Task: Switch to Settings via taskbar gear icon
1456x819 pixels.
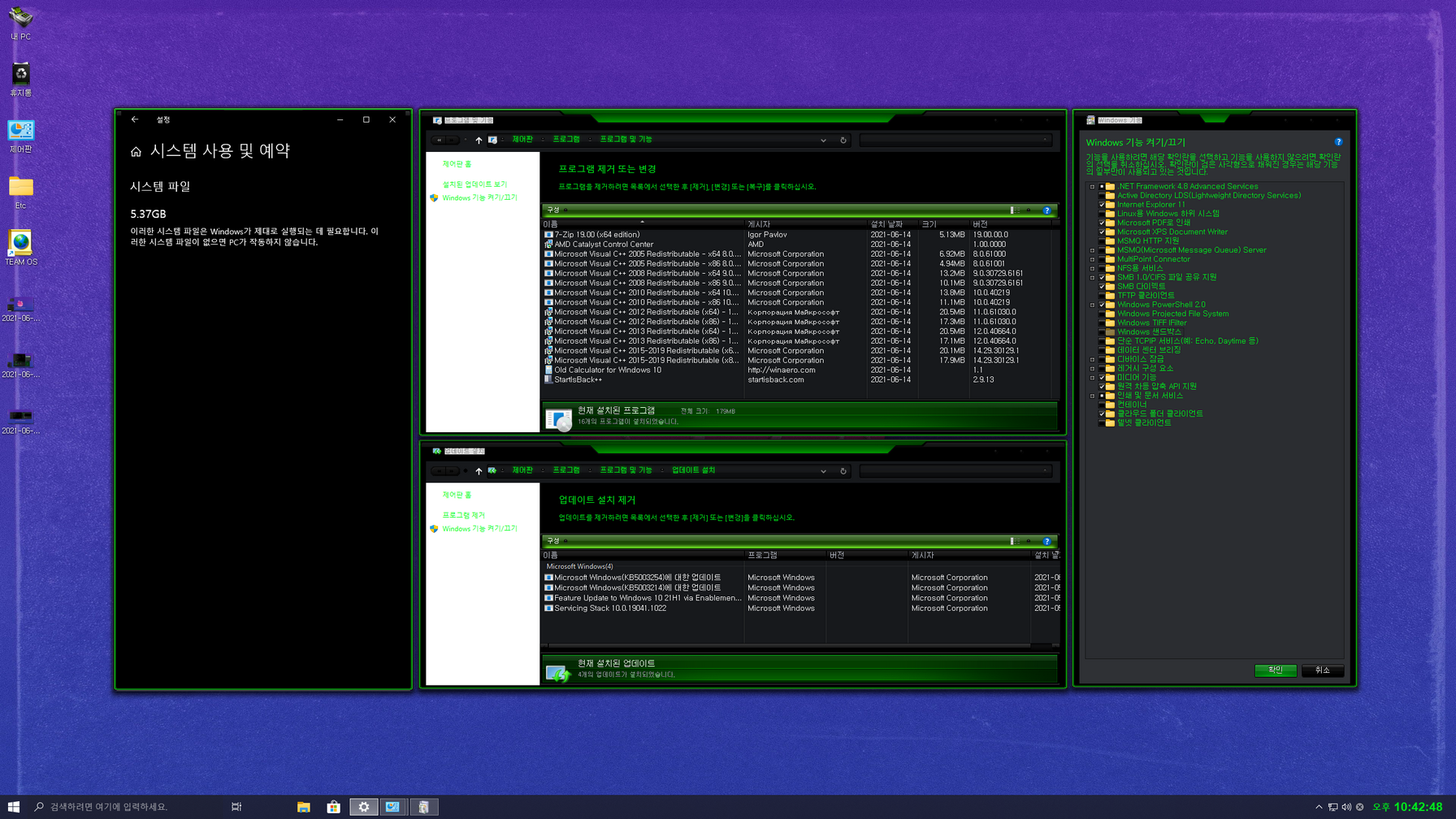Action: (x=363, y=807)
